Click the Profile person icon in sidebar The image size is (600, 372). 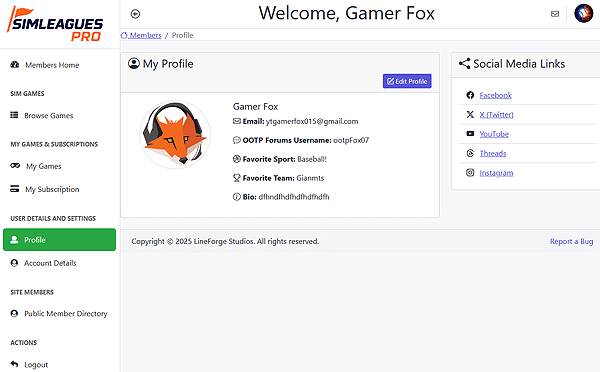[14, 240]
